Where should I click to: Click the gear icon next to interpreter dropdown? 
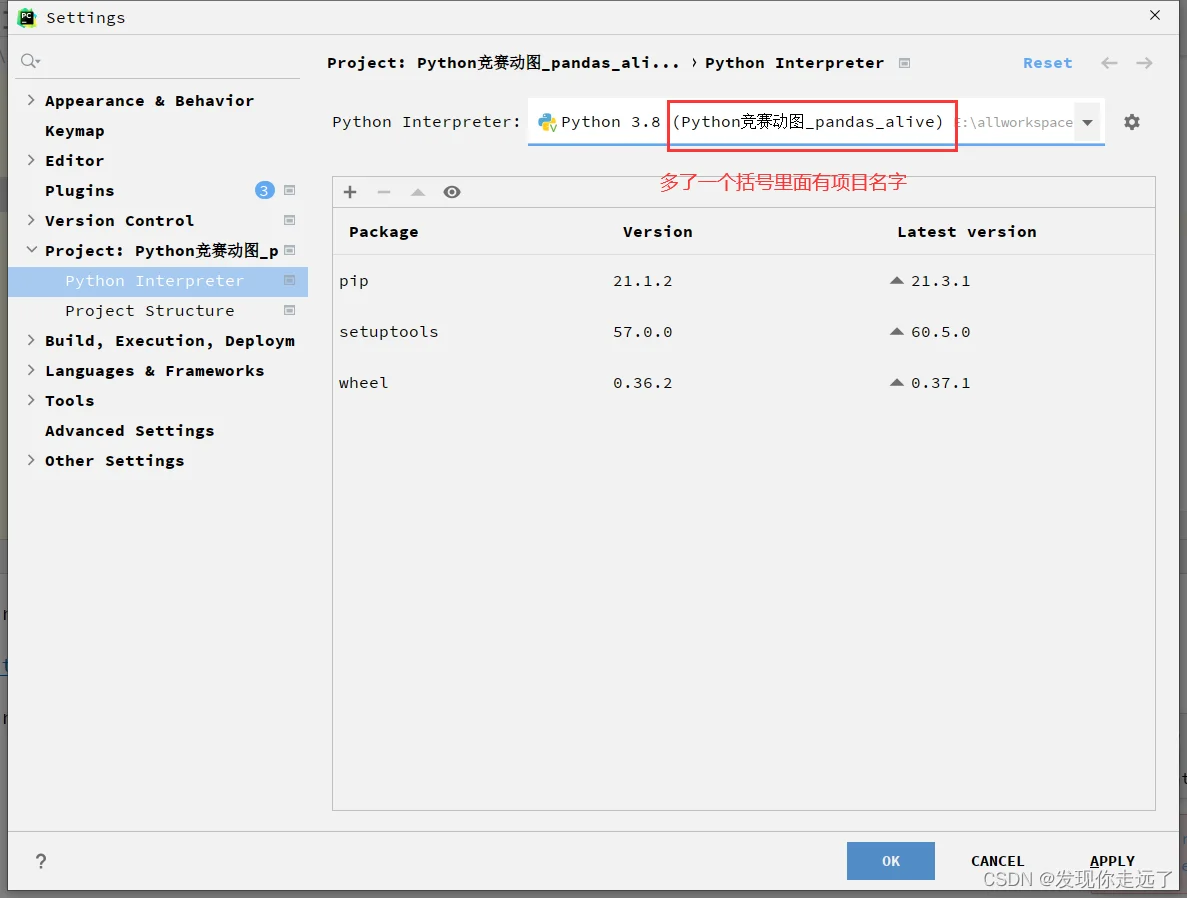(x=1132, y=122)
